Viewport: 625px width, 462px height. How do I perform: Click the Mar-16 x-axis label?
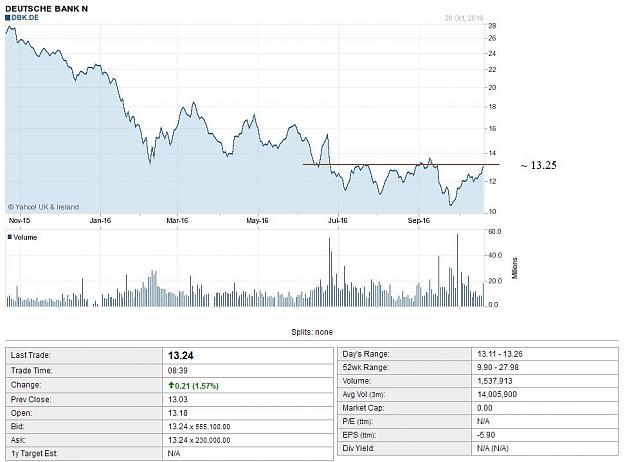point(177,220)
